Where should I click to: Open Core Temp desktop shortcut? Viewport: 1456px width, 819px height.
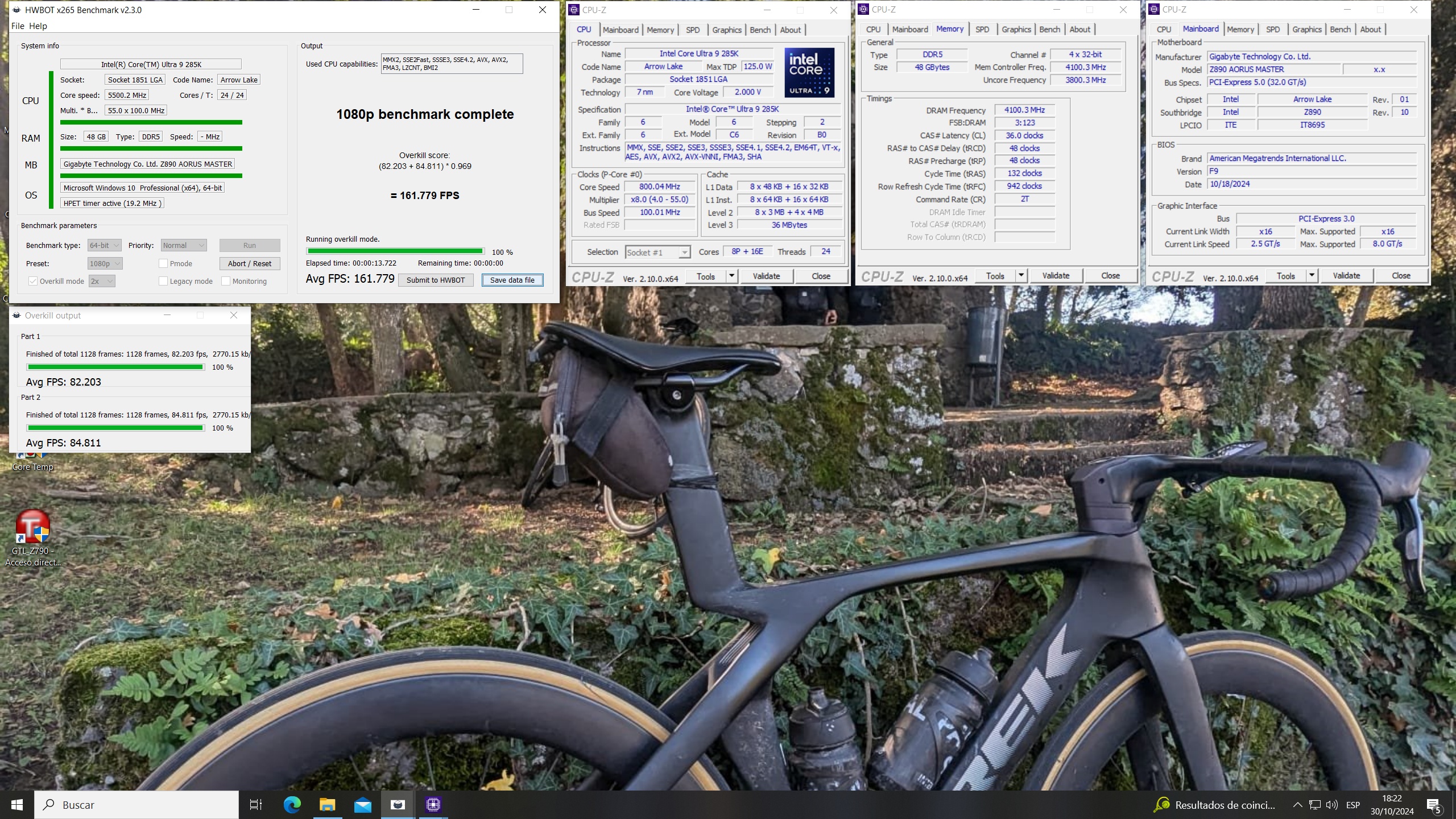click(x=32, y=462)
